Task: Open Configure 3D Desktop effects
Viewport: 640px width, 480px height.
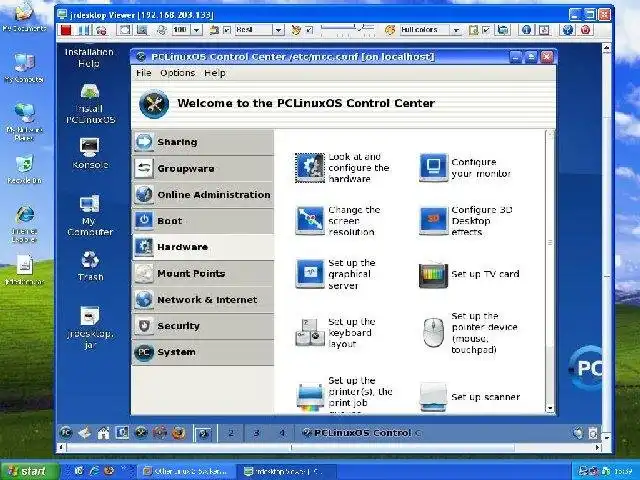Action: click(x=466, y=221)
